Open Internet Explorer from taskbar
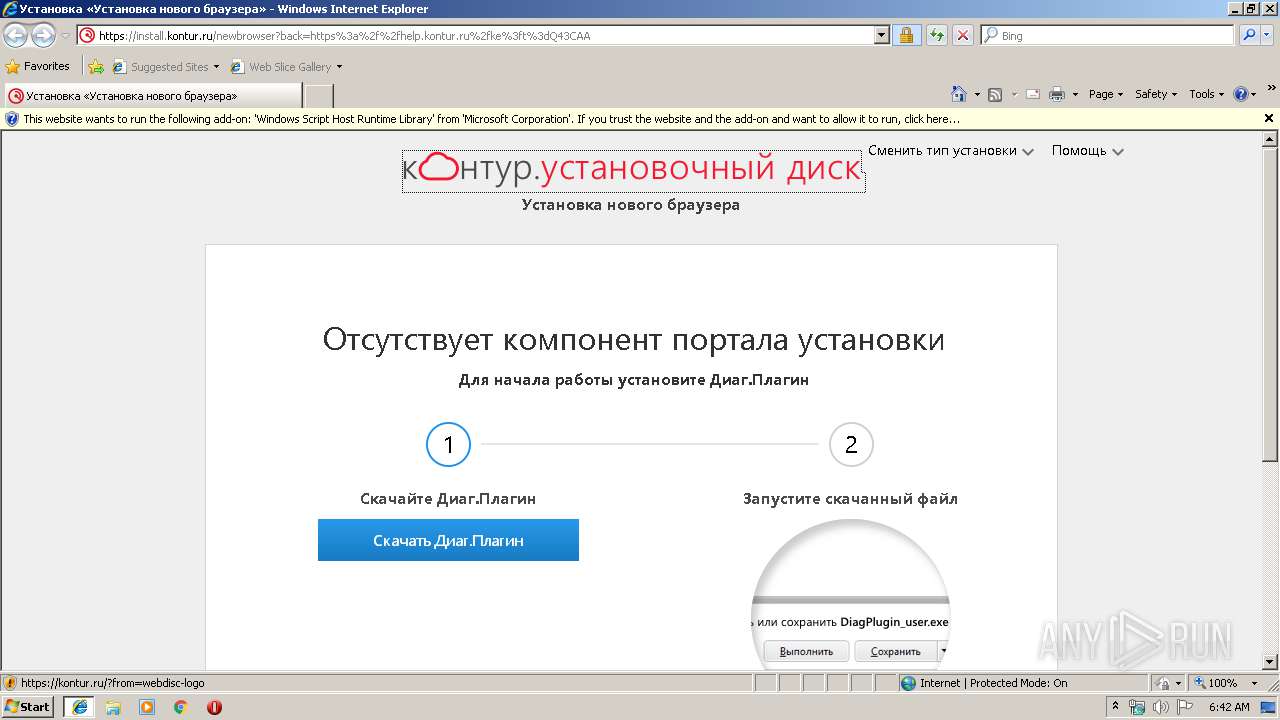 coord(80,707)
